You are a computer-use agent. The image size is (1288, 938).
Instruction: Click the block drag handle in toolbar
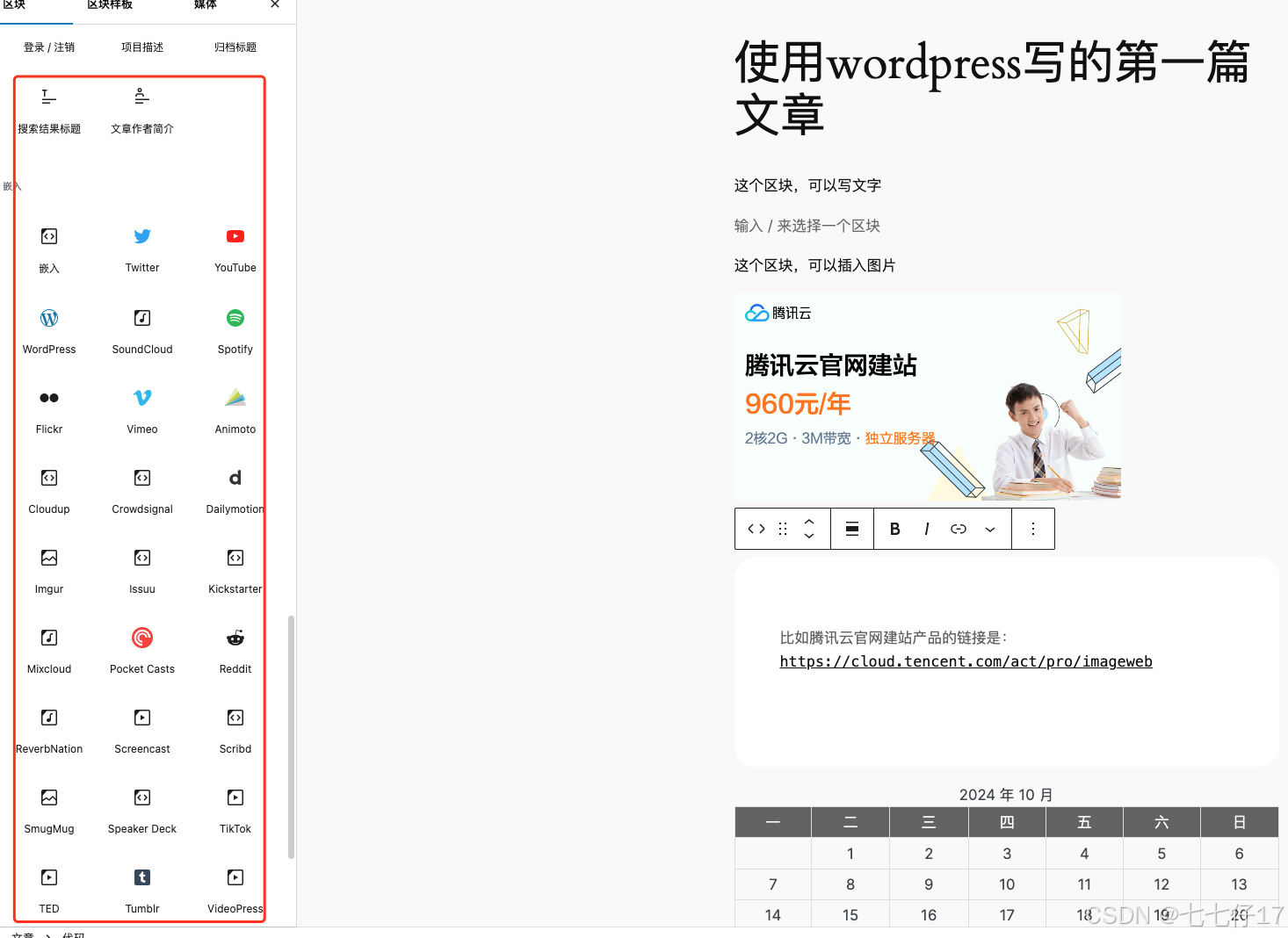pos(783,529)
